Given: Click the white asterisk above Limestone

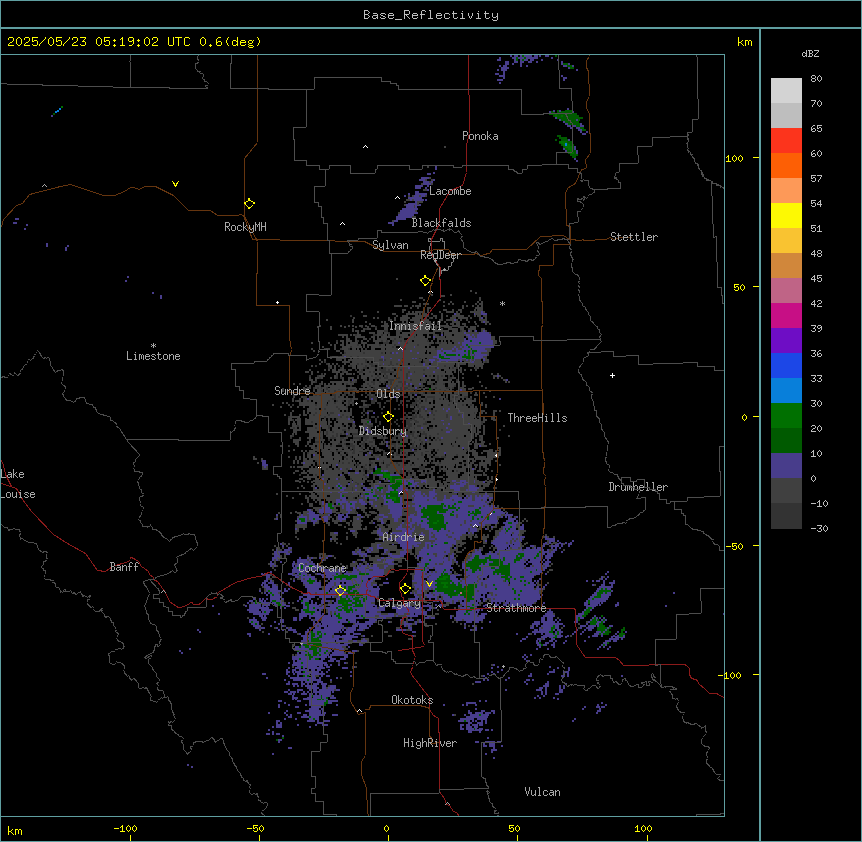Looking at the screenshot, I should pyautogui.click(x=153, y=346).
